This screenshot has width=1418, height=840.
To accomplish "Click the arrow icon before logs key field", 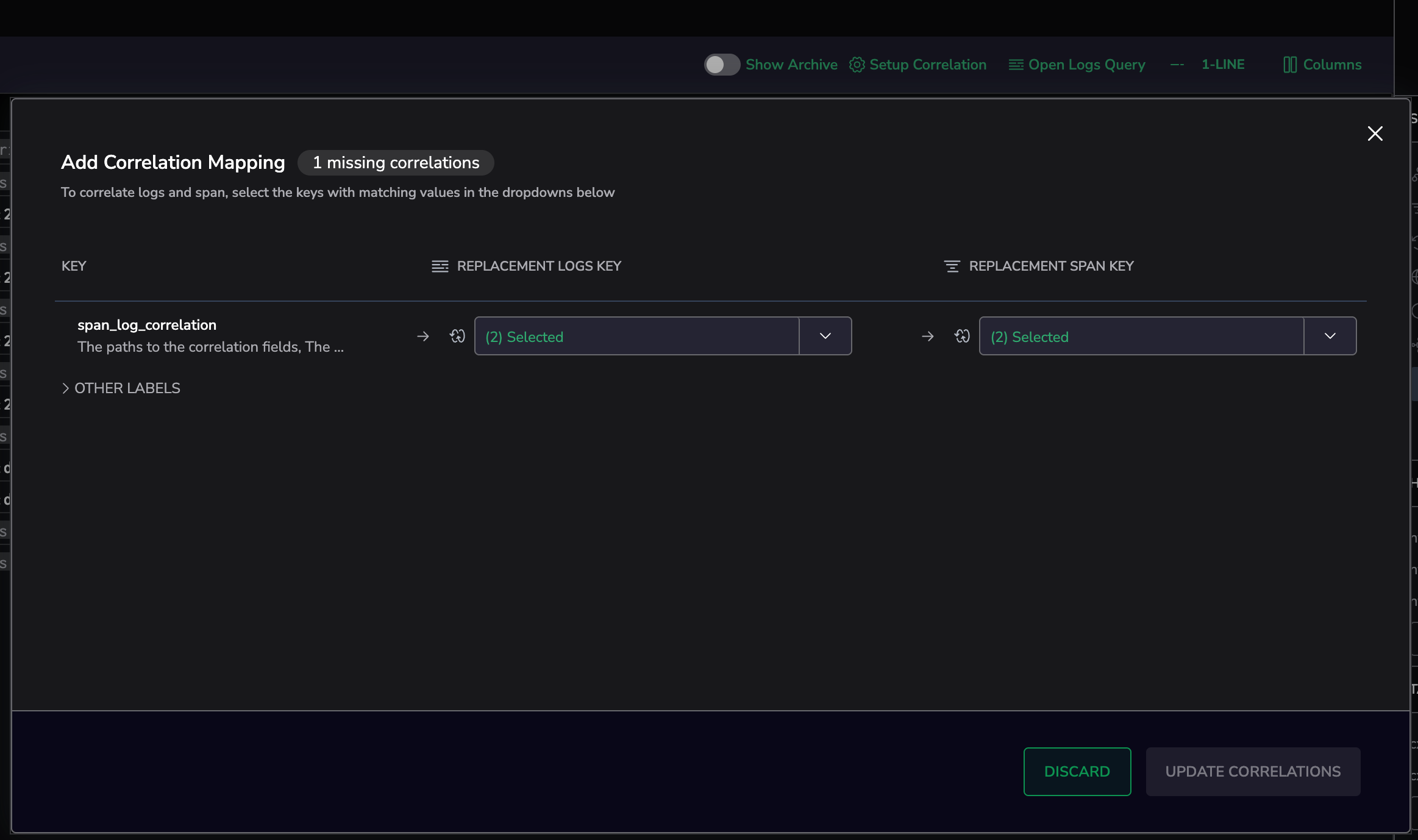I will point(423,336).
